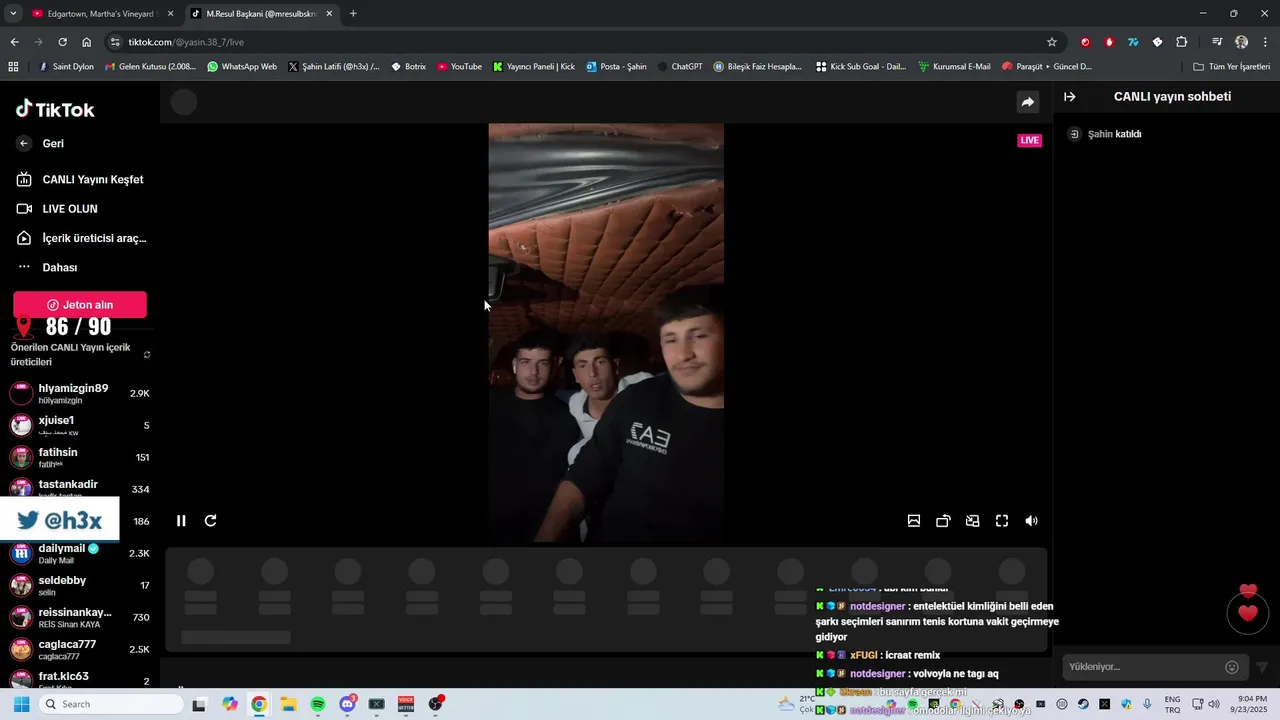The width and height of the screenshot is (1280, 720).
Task: Open the tab search dropdown
Action: (x=13, y=14)
